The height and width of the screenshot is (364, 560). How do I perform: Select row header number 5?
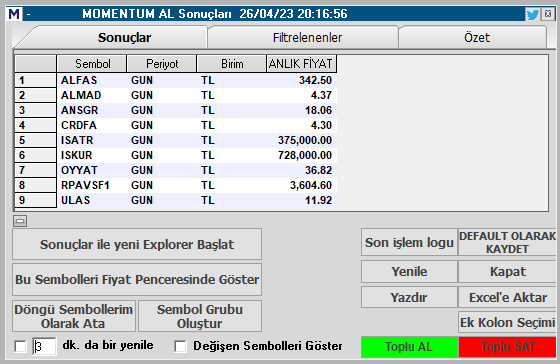(35, 140)
